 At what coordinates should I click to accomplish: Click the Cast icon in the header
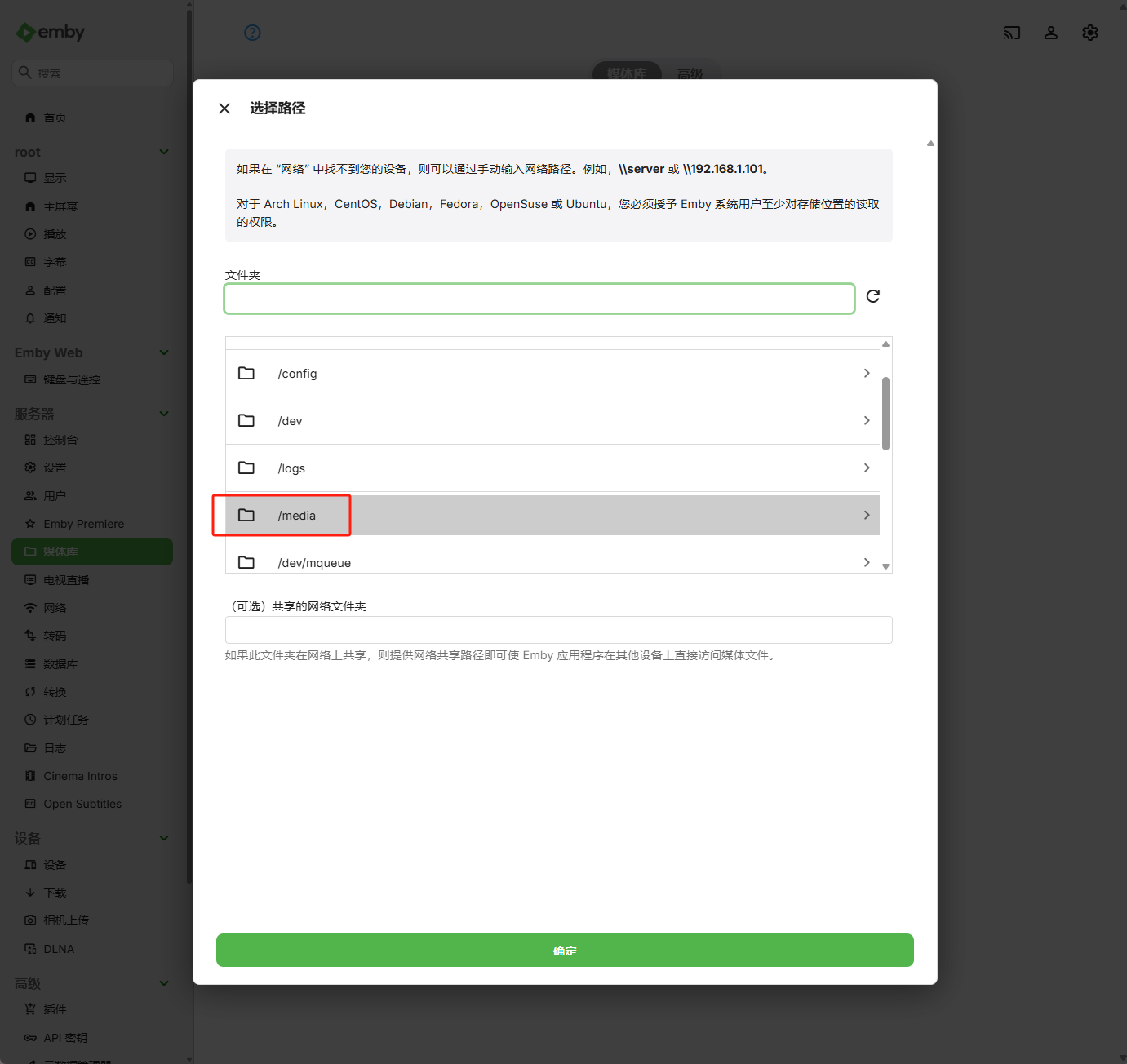click(1012, 33)
